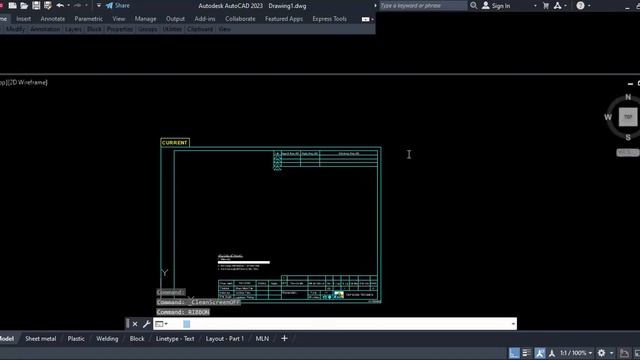Click the command line Customize wrench icon

pos(146,324)
